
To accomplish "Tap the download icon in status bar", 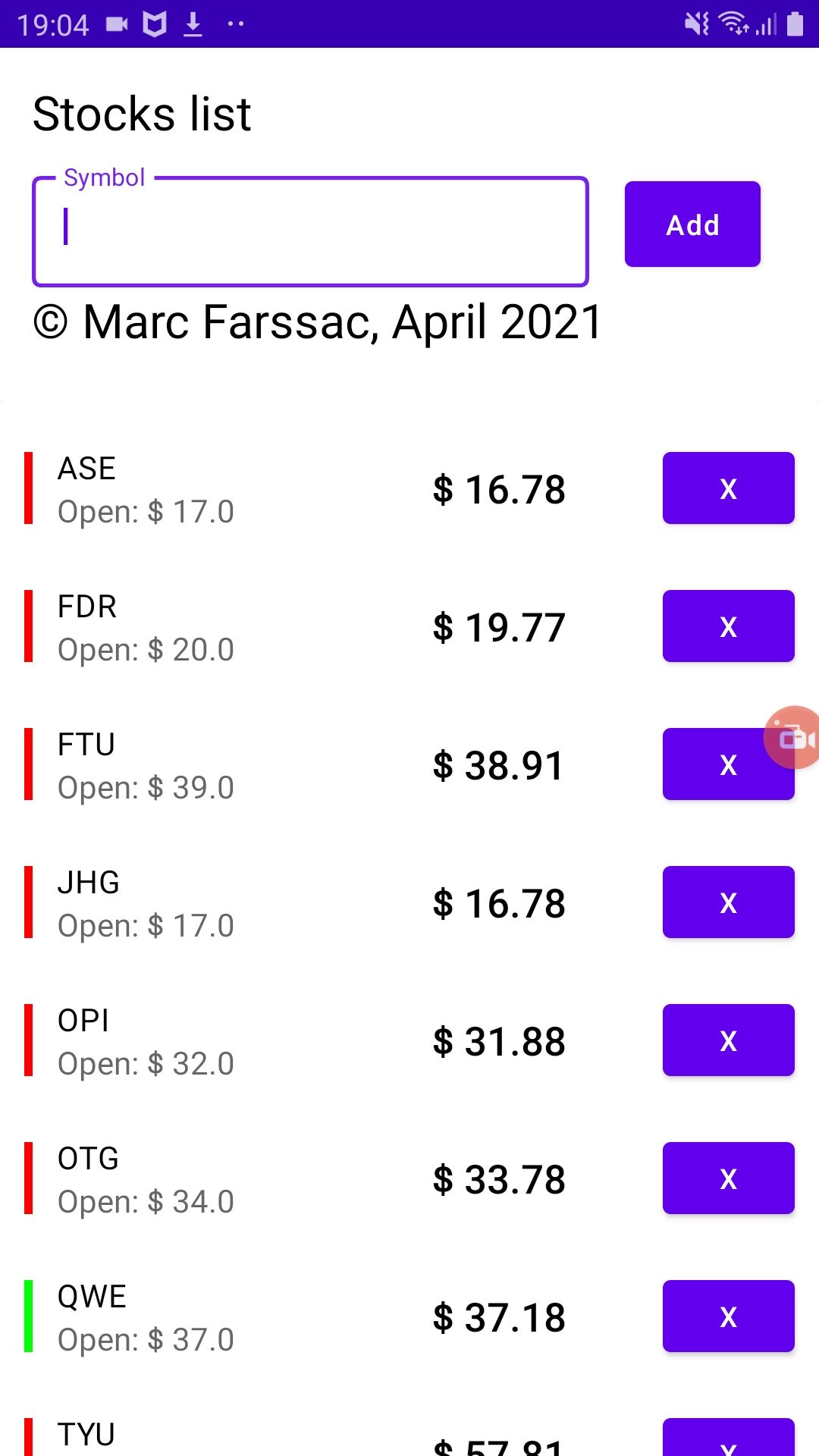I will coord(193,24).
